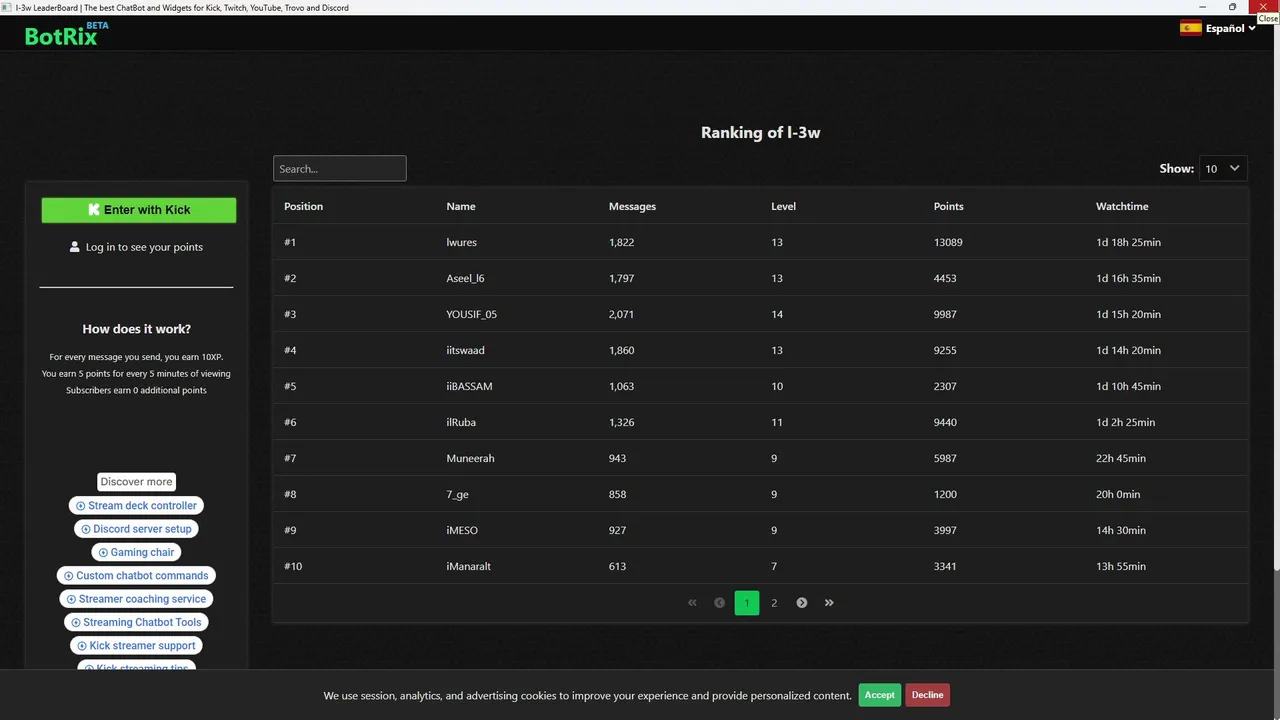Click the name iiBASSAM
This screenshot has width=1280, height=720.
pos(469,386)
